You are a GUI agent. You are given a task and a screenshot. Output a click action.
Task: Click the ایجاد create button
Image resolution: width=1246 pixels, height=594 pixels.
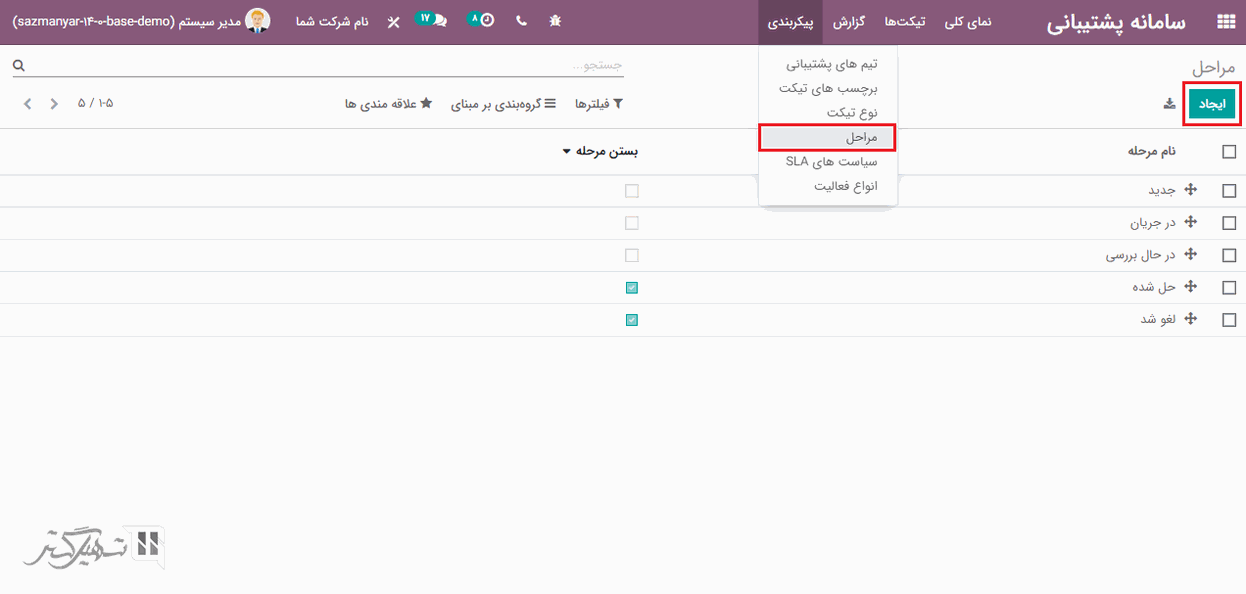(1212, 104)
